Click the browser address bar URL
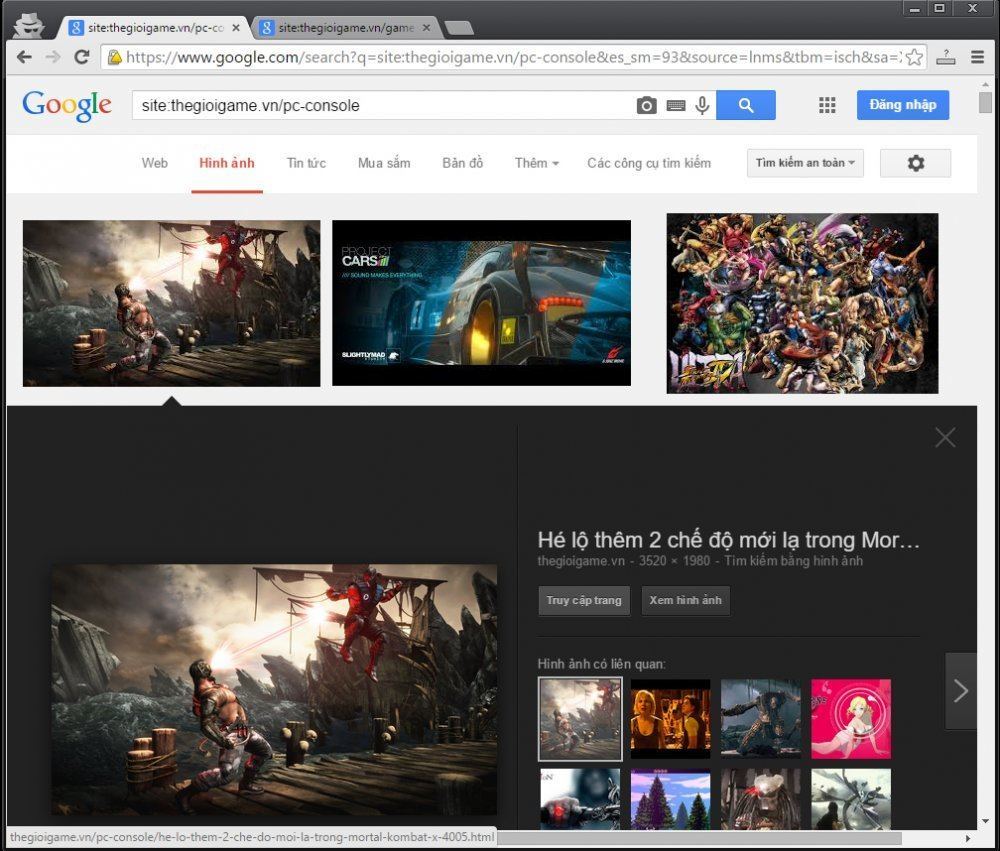This screenshot has height=851, width=1000. 513,57
